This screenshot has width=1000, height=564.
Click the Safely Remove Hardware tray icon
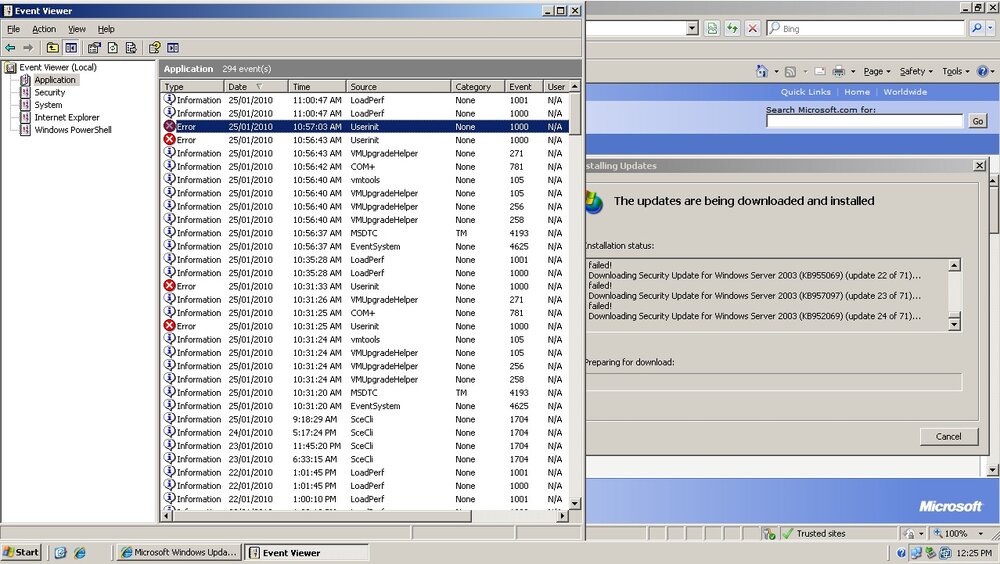[931, 553]
